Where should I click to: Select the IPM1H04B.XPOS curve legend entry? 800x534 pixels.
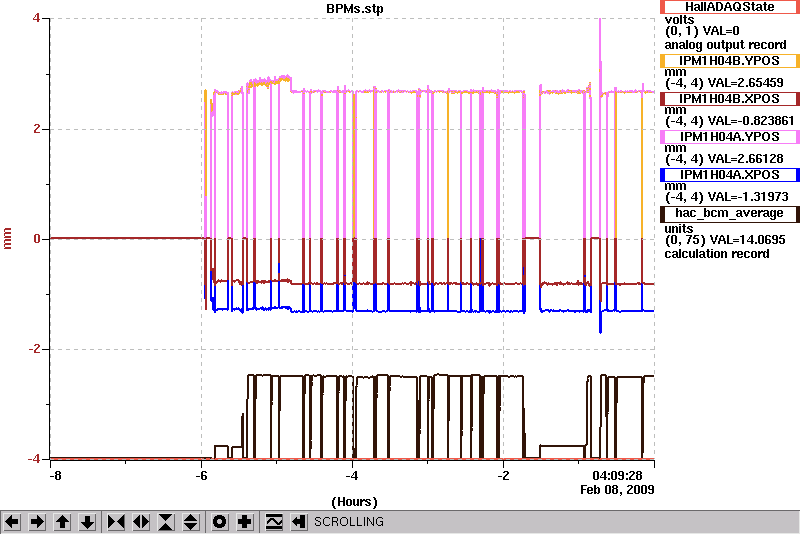pyautogui.click(x=730, y=99)
